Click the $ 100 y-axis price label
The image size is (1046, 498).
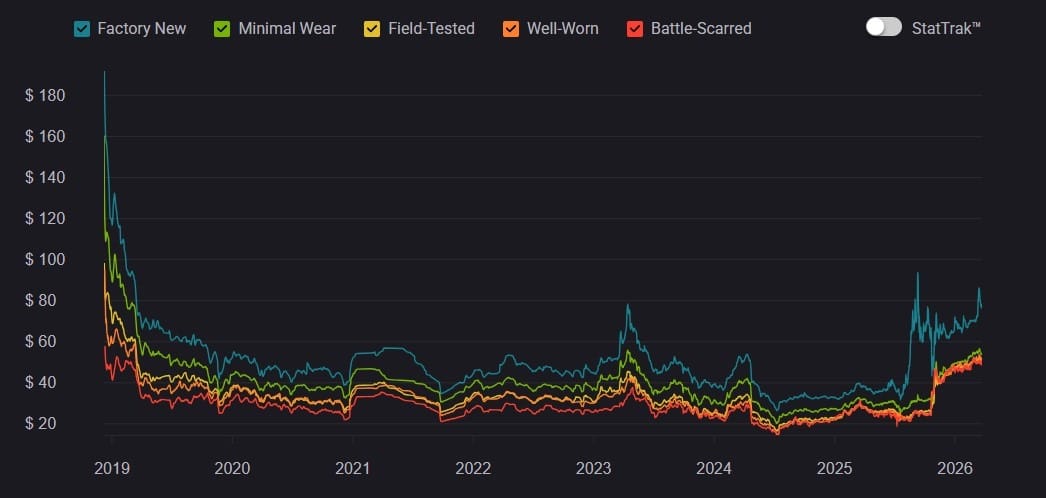pos(45,260)
